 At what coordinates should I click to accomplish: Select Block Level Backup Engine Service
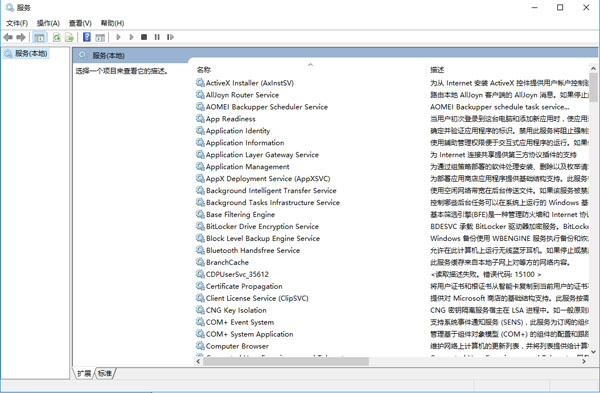(x=263, y=238)
